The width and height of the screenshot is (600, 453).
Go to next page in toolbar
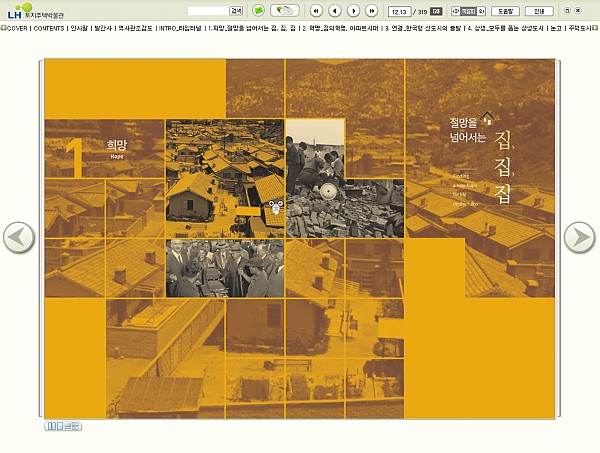[353, 11]
